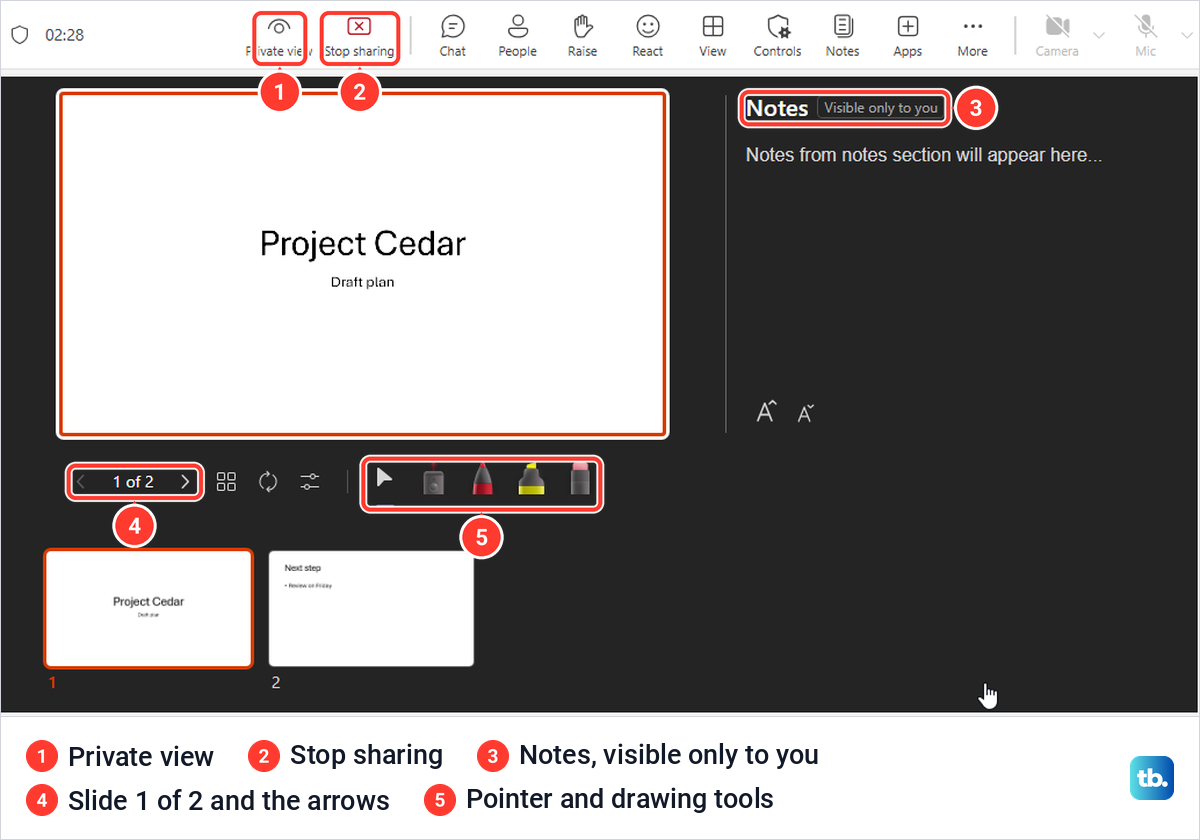Turn on the Camera

coord(1057,36)
